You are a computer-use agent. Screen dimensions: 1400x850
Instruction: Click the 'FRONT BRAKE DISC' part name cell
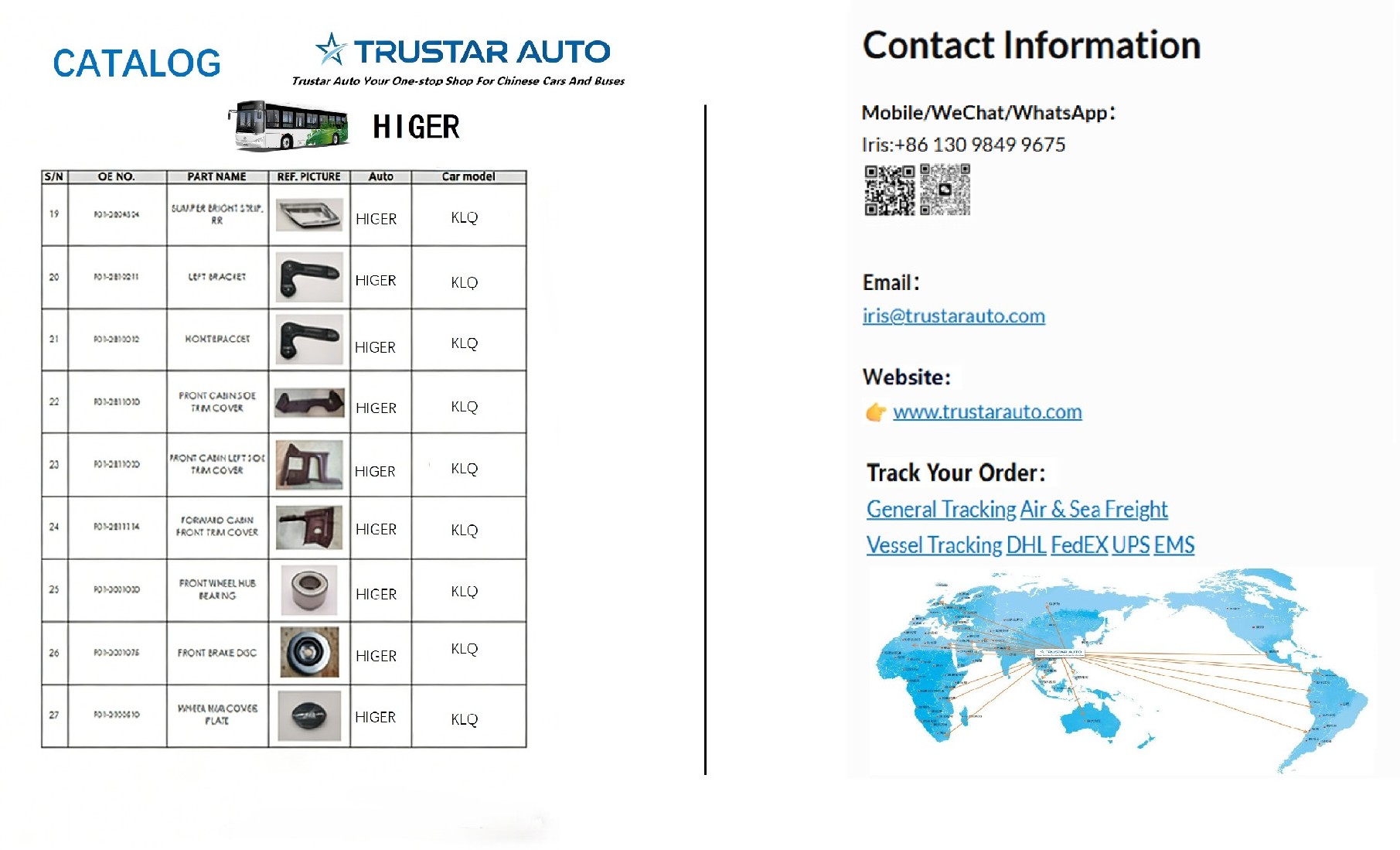pyautogui.click(x=217, y=653)
